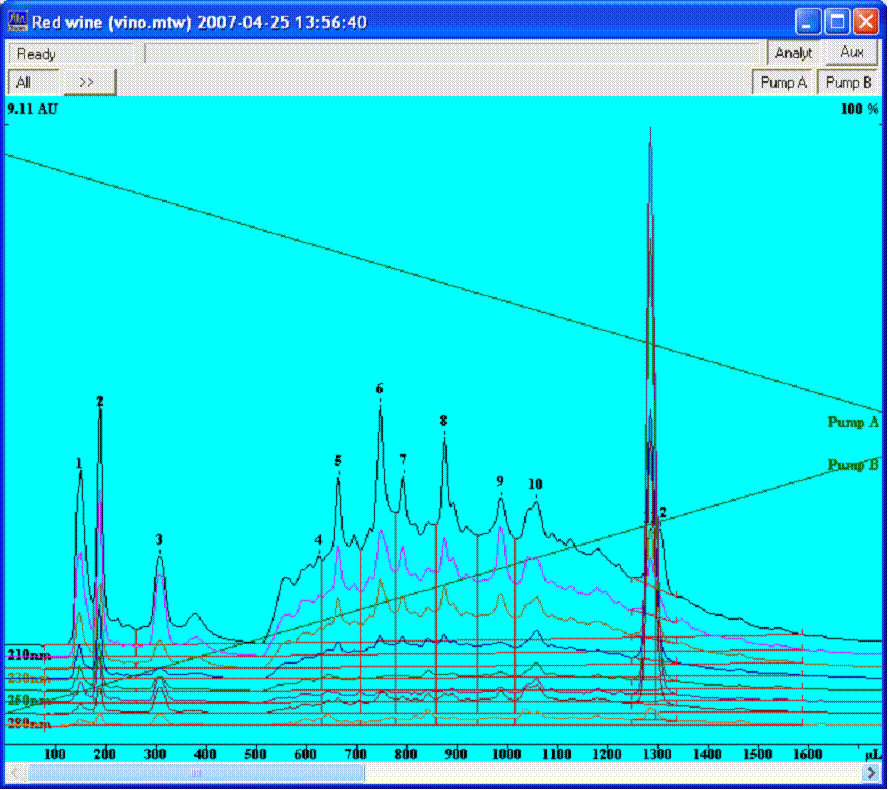Select peak label 10 on the chromatogram
This screenshot has width=889, height=790.
(535, 484)
